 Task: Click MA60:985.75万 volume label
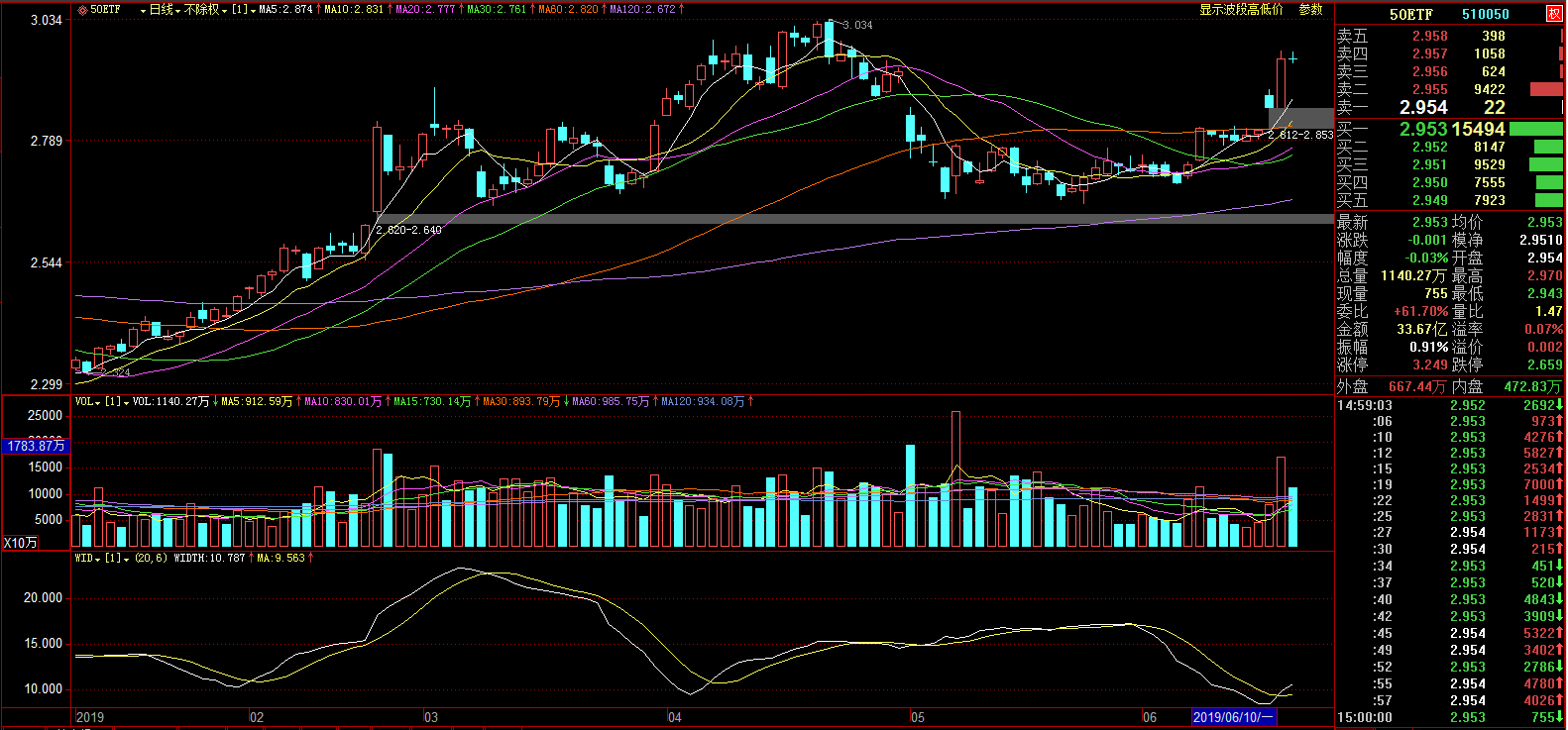[611, 402]
